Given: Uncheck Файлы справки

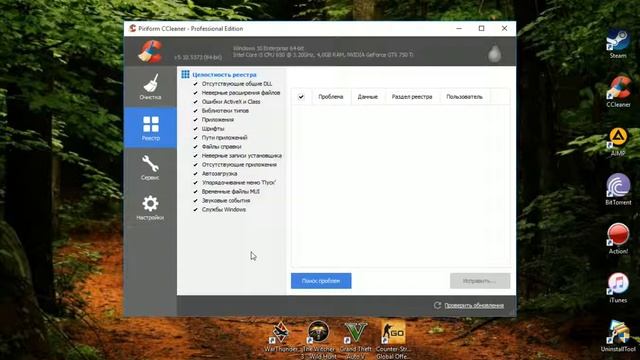Looking at the screenshot, I should pyautogui.click(x=196, y=147).
